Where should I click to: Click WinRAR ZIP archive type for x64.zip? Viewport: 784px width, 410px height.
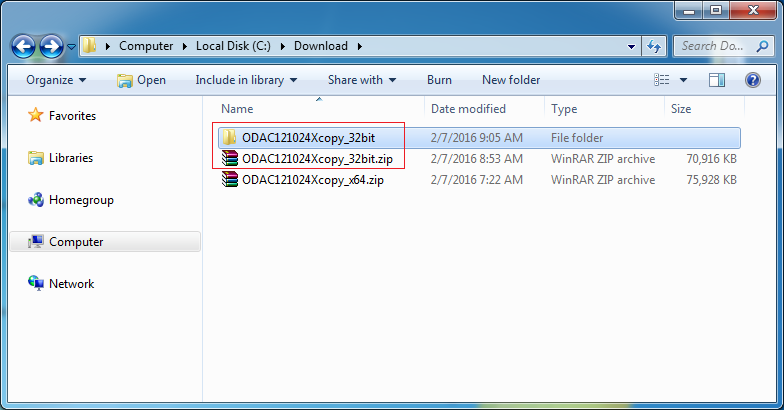pos(603,180)
